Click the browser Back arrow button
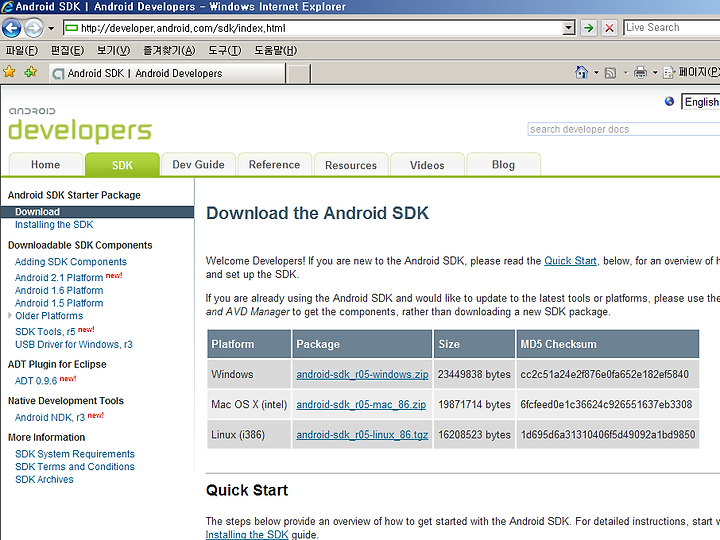 click(12, 28)
